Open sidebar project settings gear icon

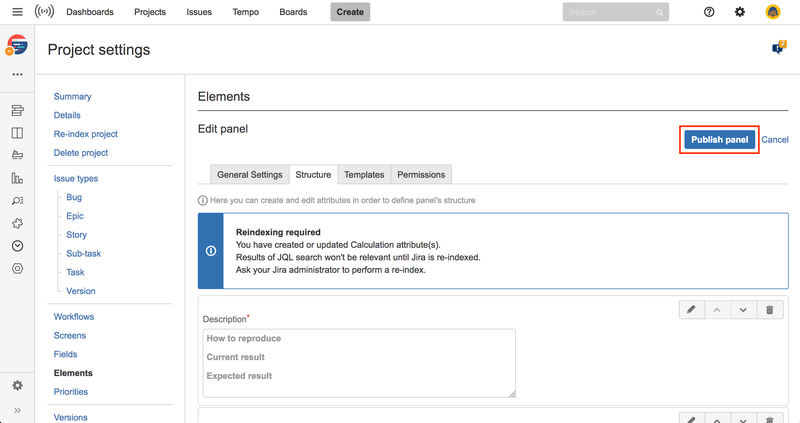coord(17,385)
